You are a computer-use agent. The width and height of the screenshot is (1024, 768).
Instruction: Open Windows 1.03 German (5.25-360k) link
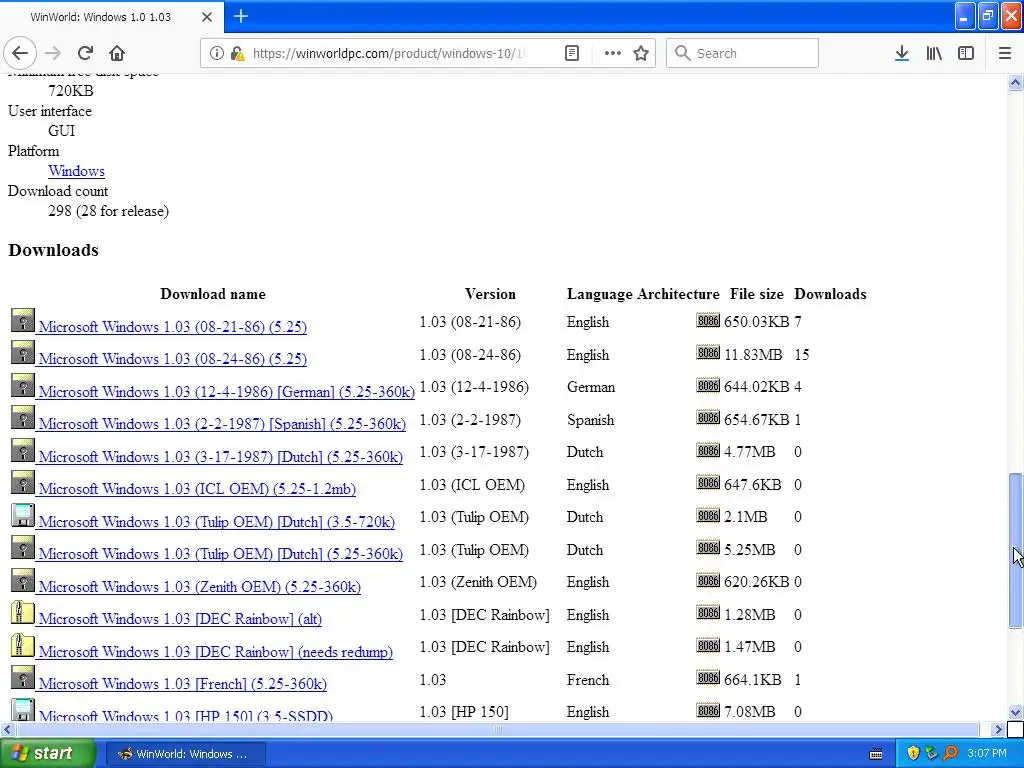click(227, 391)
